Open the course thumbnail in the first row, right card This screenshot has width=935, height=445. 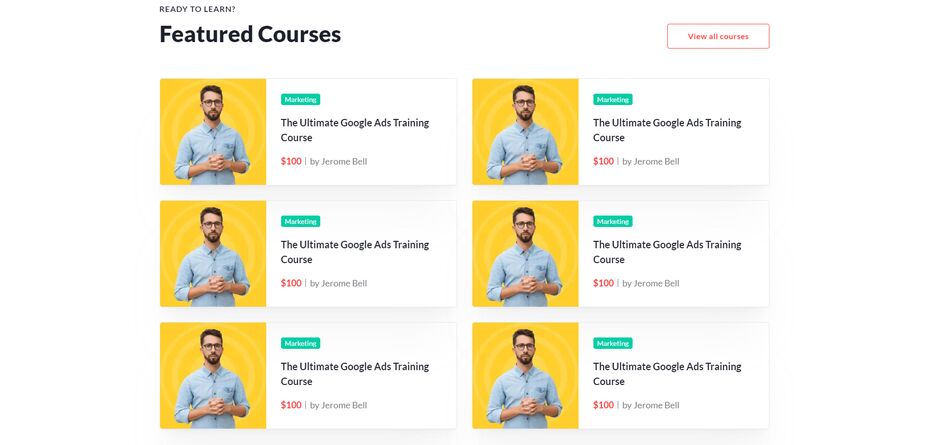point(525,132)
